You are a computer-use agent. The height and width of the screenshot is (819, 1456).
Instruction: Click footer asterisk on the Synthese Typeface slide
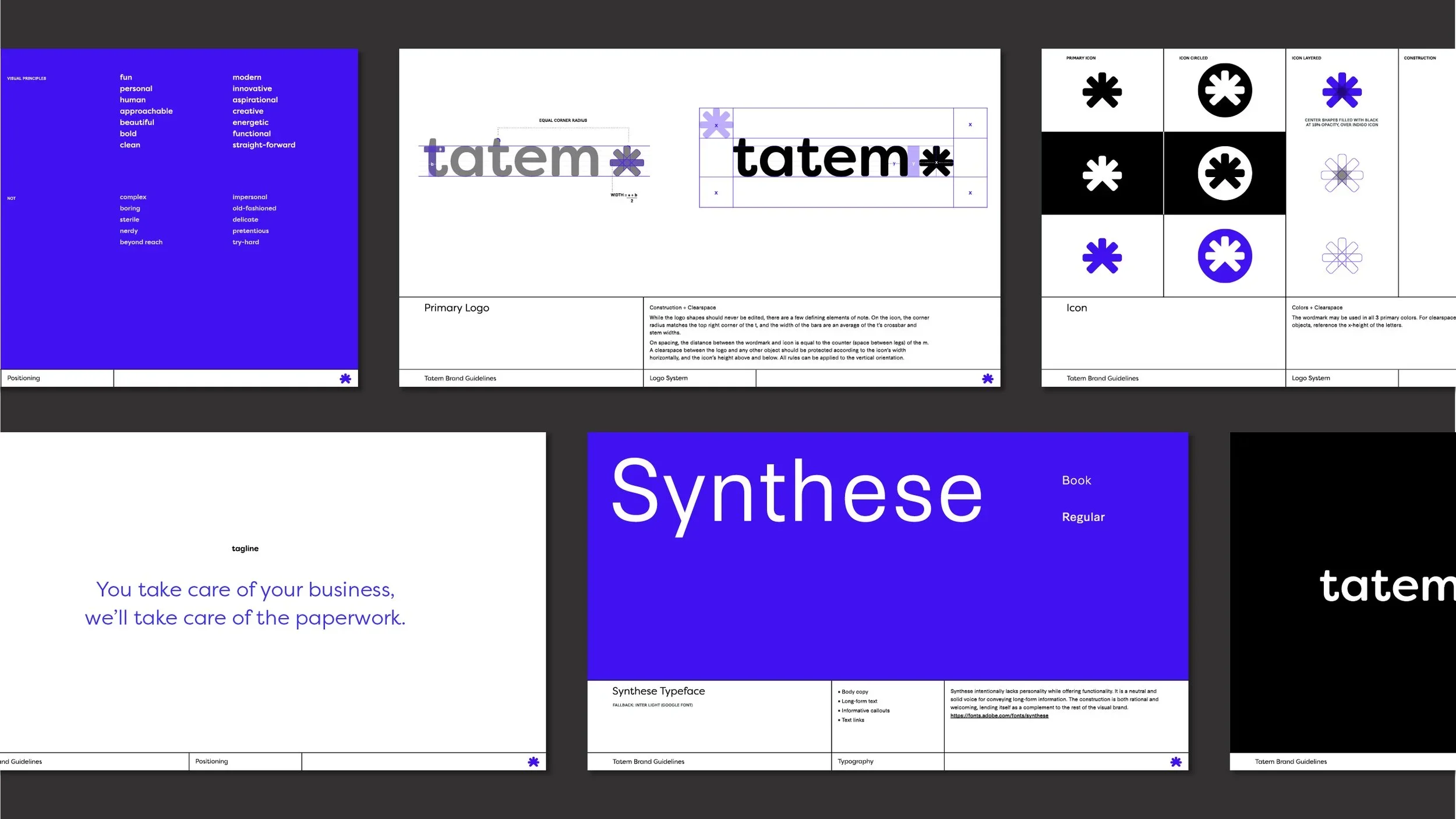coord(1176,762)
